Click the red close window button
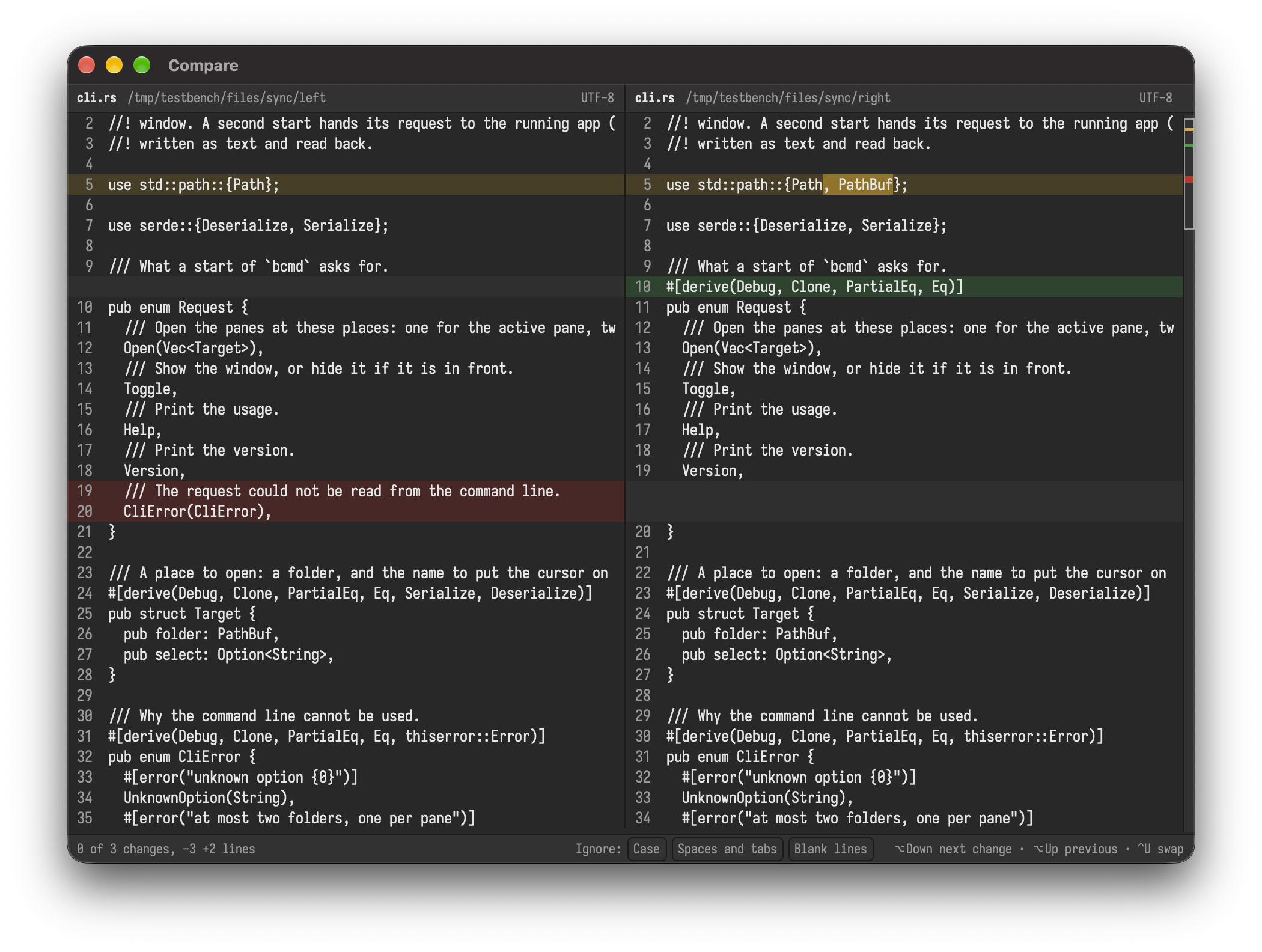 tap(87, 65)
